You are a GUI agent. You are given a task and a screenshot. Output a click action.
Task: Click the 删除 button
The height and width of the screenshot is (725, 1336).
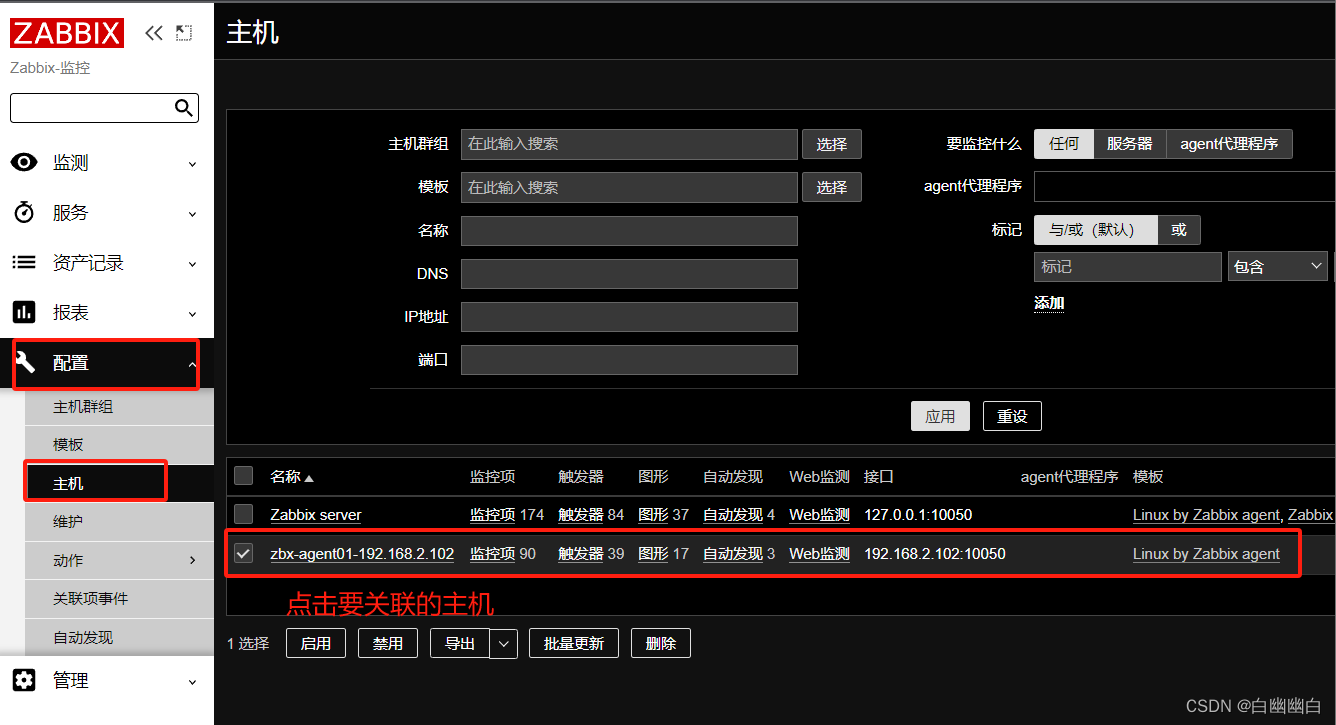[x=661, y=643]
